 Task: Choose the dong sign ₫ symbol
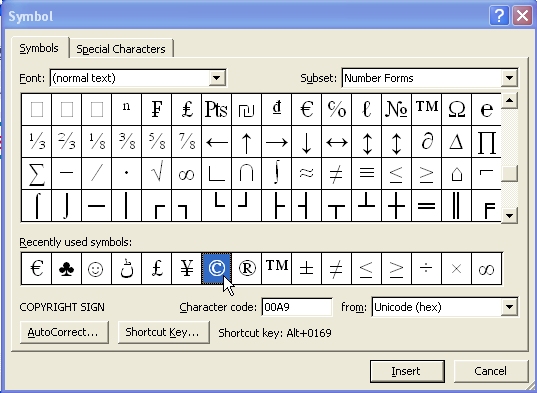coord(277,110)
